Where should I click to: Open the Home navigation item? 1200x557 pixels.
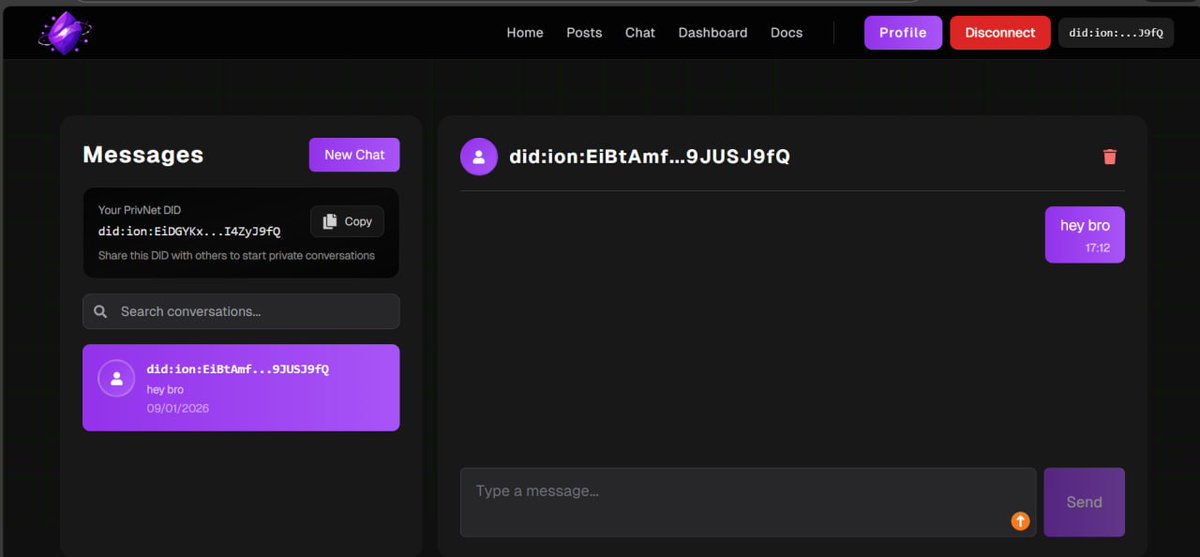coord(525,32)
